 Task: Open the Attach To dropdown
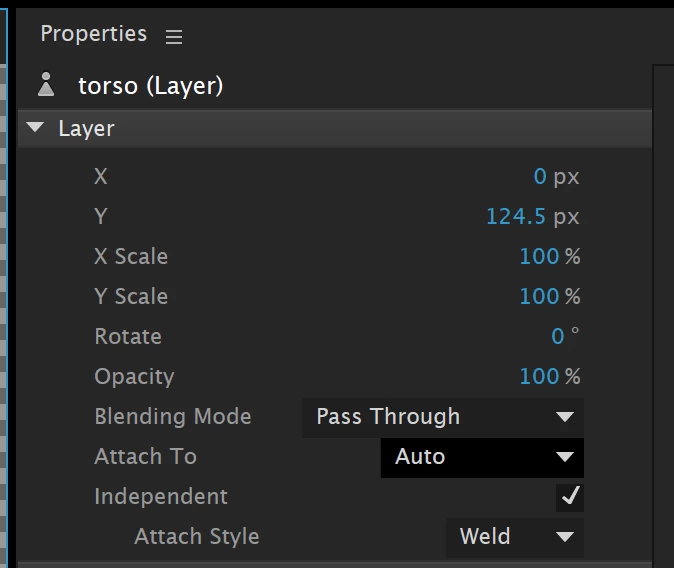[481, 457]
